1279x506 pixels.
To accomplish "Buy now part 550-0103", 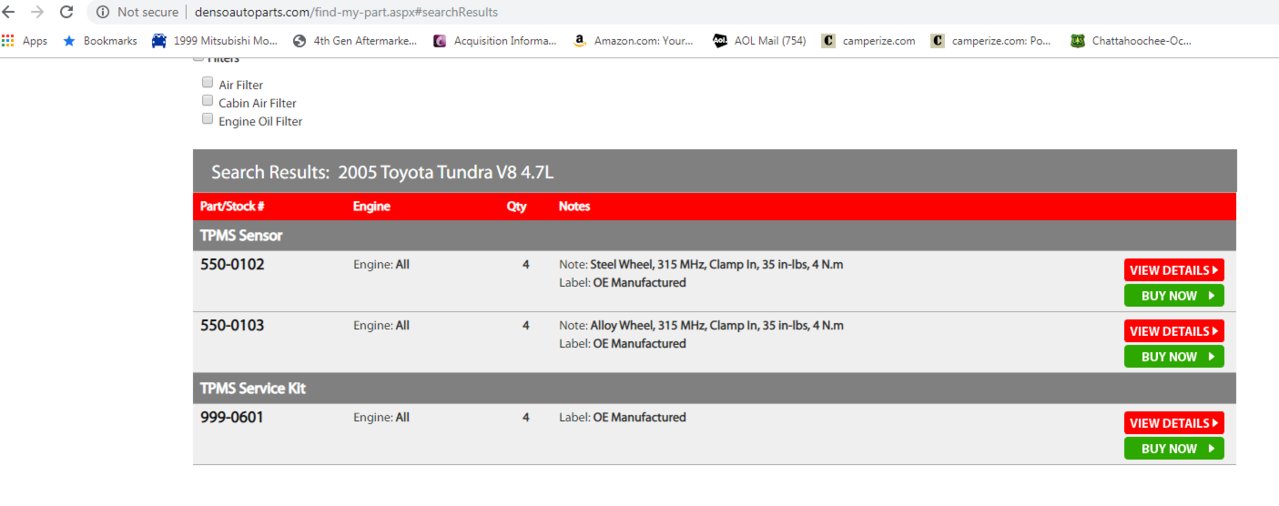I will [x=1174, y=357].
